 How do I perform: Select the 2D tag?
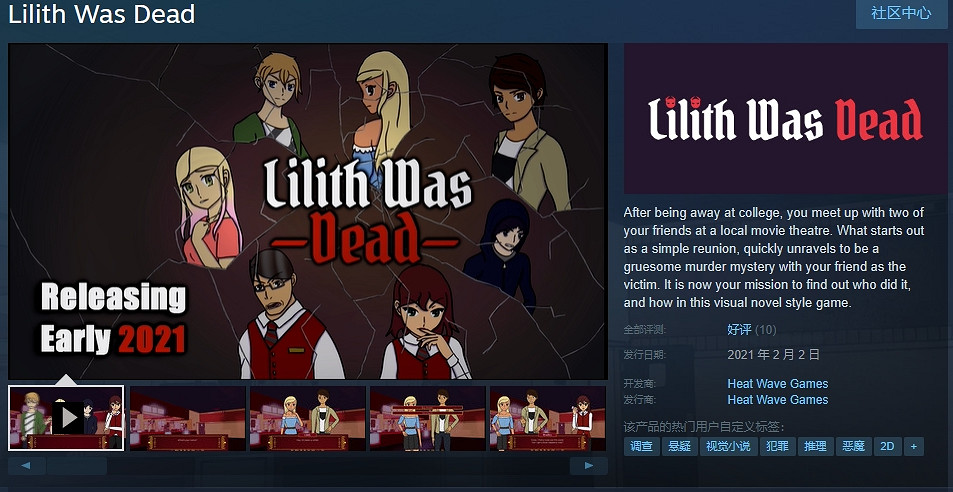click(x=887, y=446)
